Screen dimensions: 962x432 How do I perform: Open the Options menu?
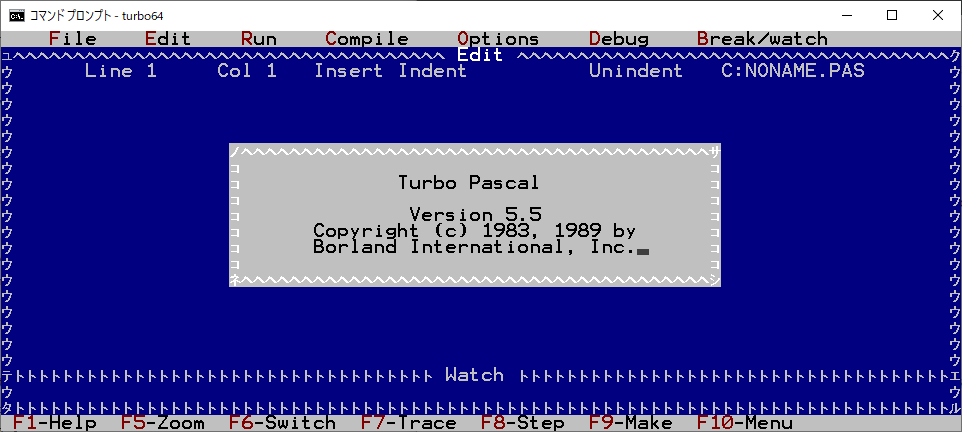click(x=498, y=39)
